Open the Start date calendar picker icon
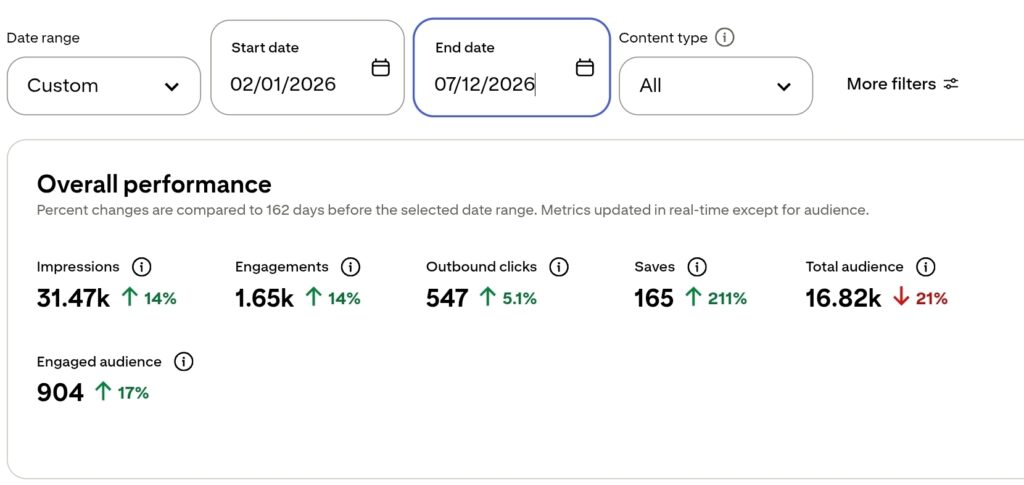 coord(381,67)
